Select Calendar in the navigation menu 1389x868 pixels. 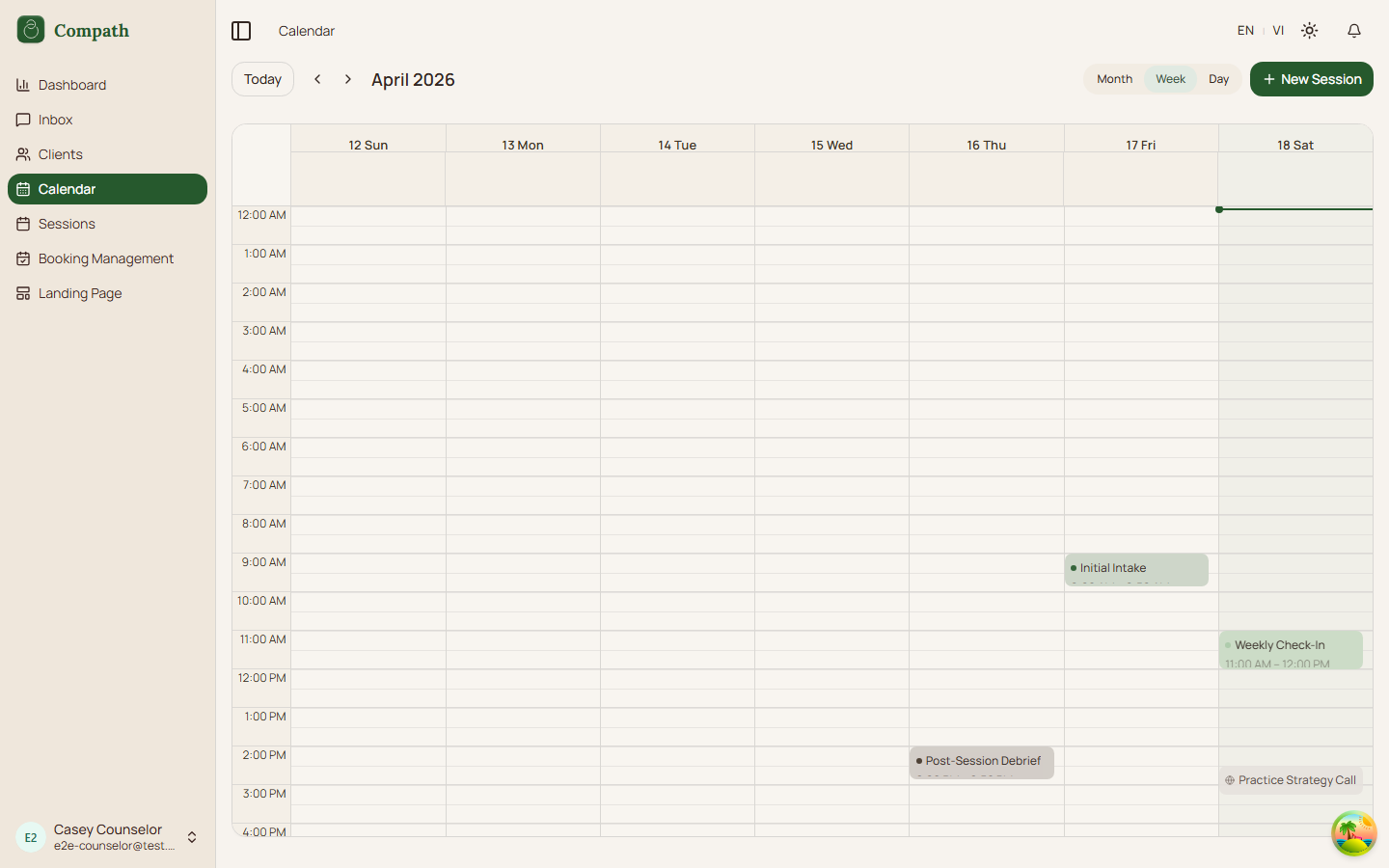(x=66, y=189)
